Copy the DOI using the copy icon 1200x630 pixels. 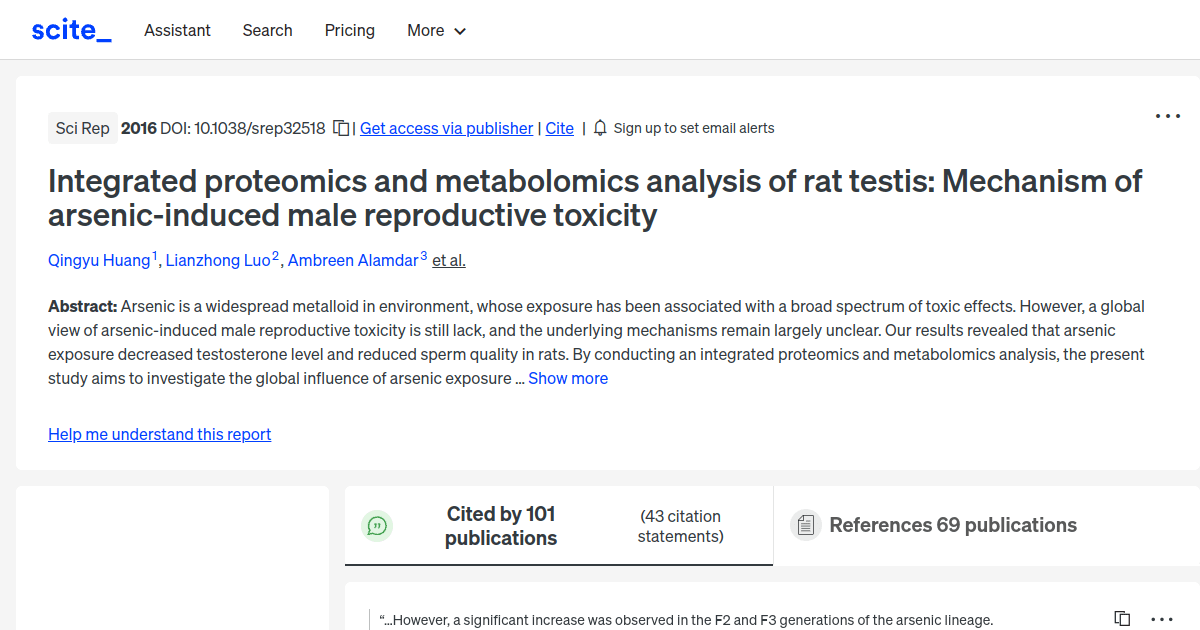pos(341,128)
